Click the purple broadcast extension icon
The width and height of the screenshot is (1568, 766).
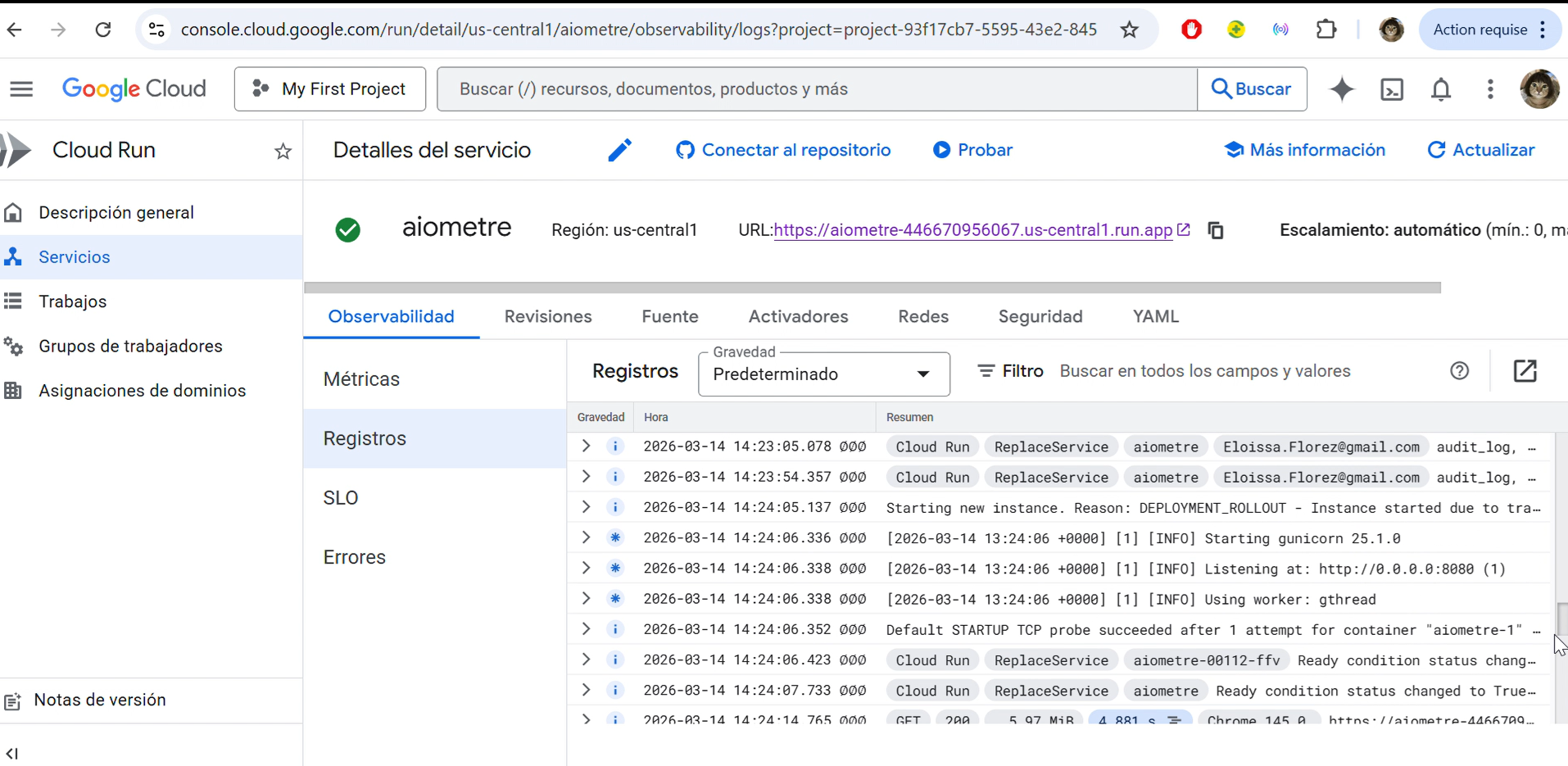pos(1280,29)
